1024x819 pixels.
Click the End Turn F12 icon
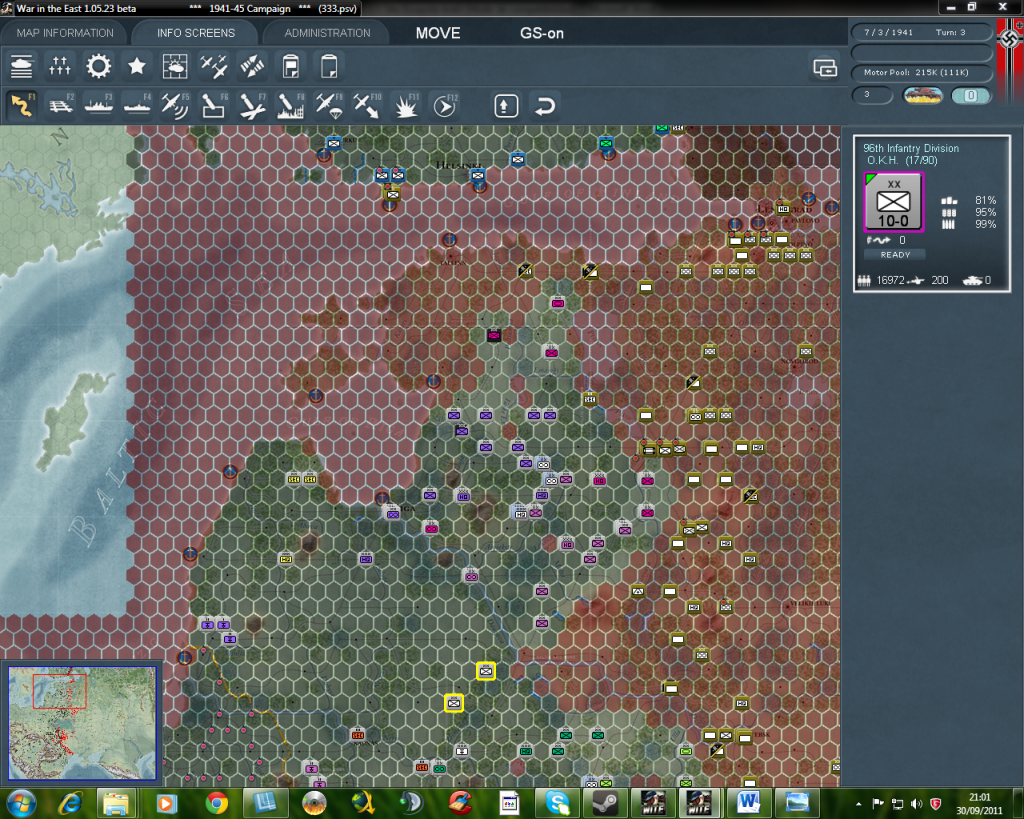[x=445, y=106]
